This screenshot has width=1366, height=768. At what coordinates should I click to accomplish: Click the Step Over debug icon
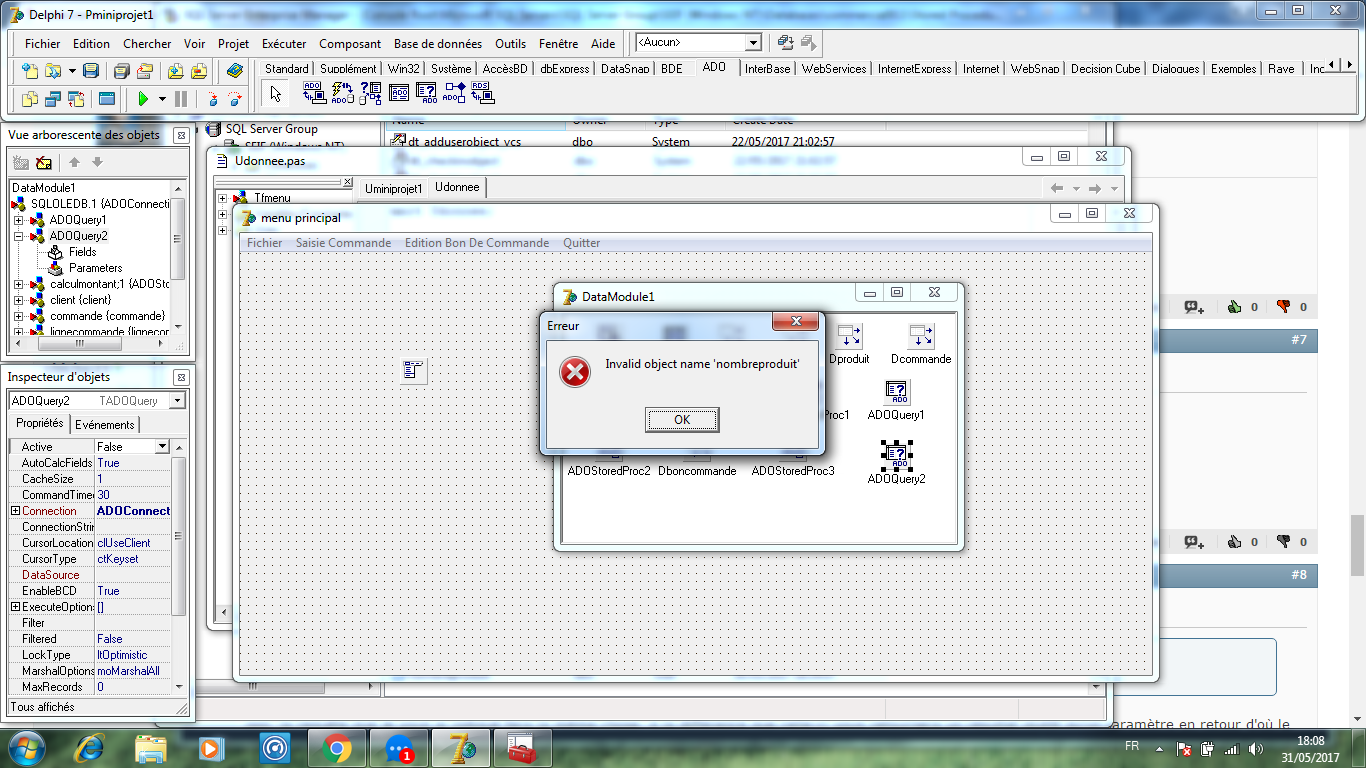[235, 99]
